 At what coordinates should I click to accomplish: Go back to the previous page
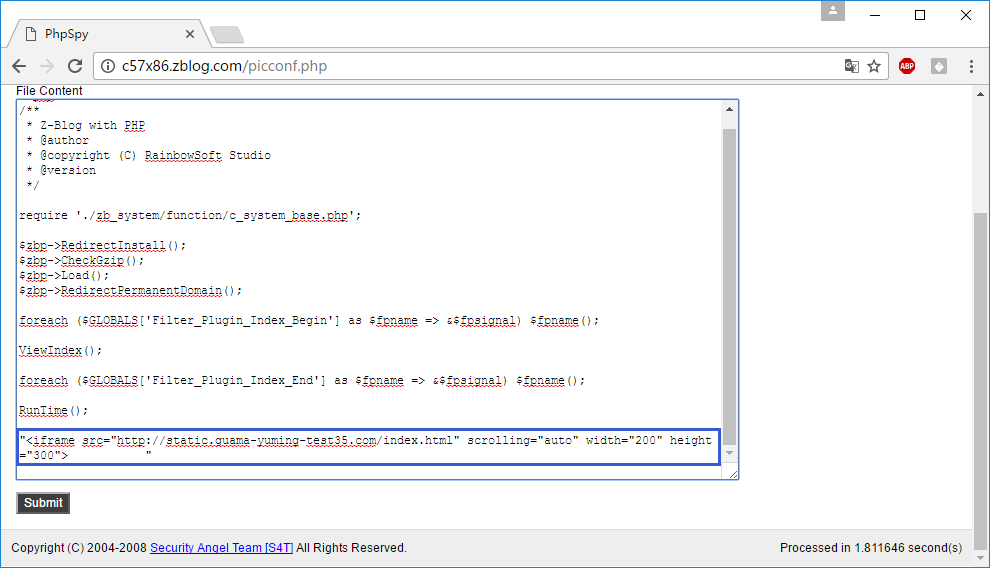[x=19, y=66]
